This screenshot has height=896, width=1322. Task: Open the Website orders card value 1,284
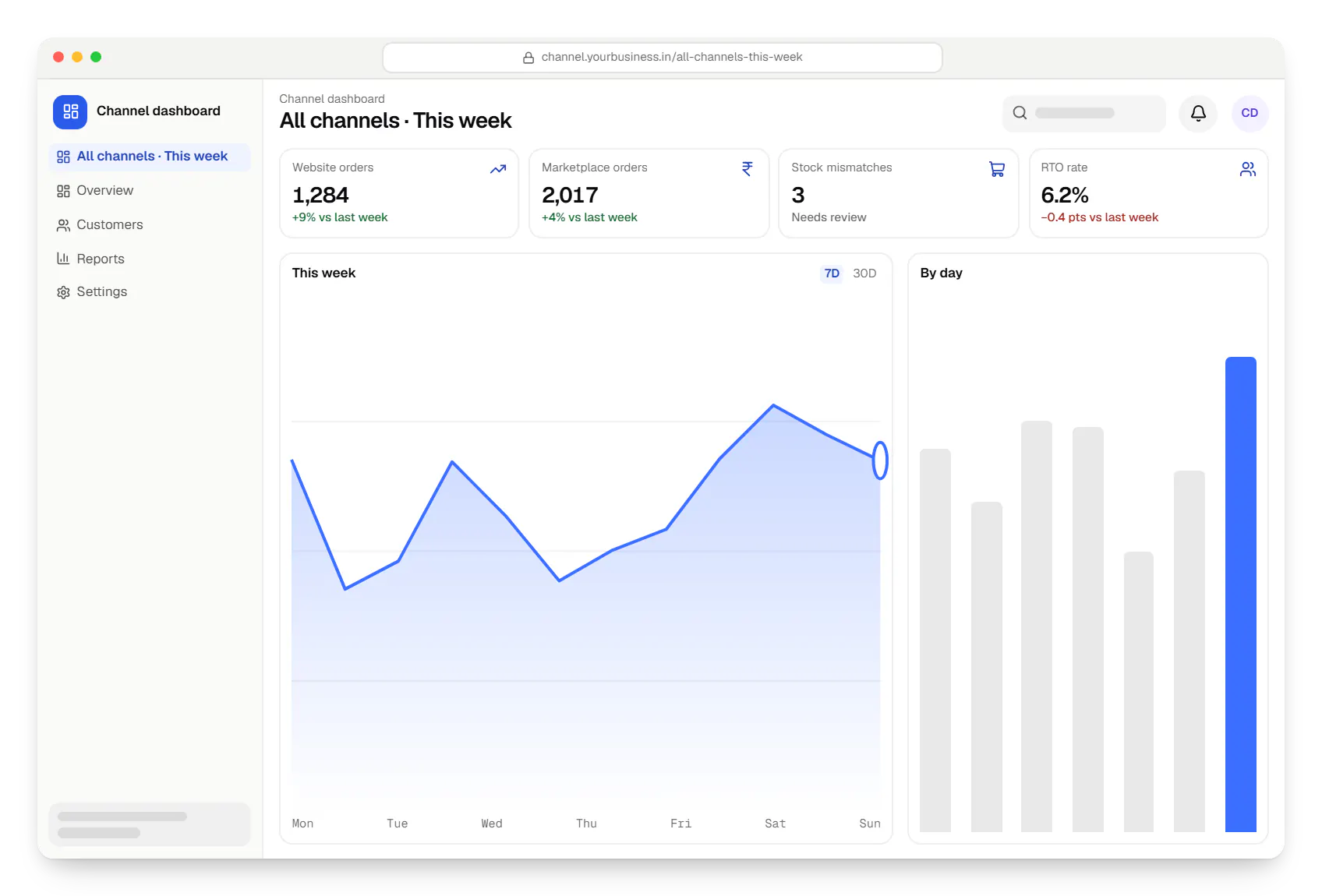pos(320,195)
